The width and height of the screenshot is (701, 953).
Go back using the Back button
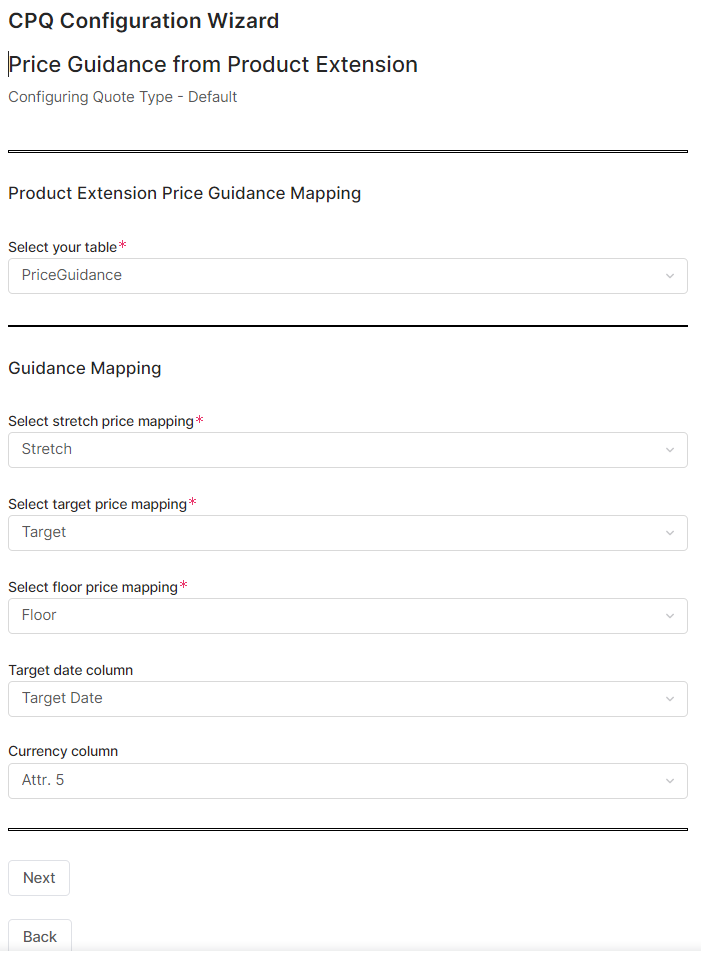[40, 937]
